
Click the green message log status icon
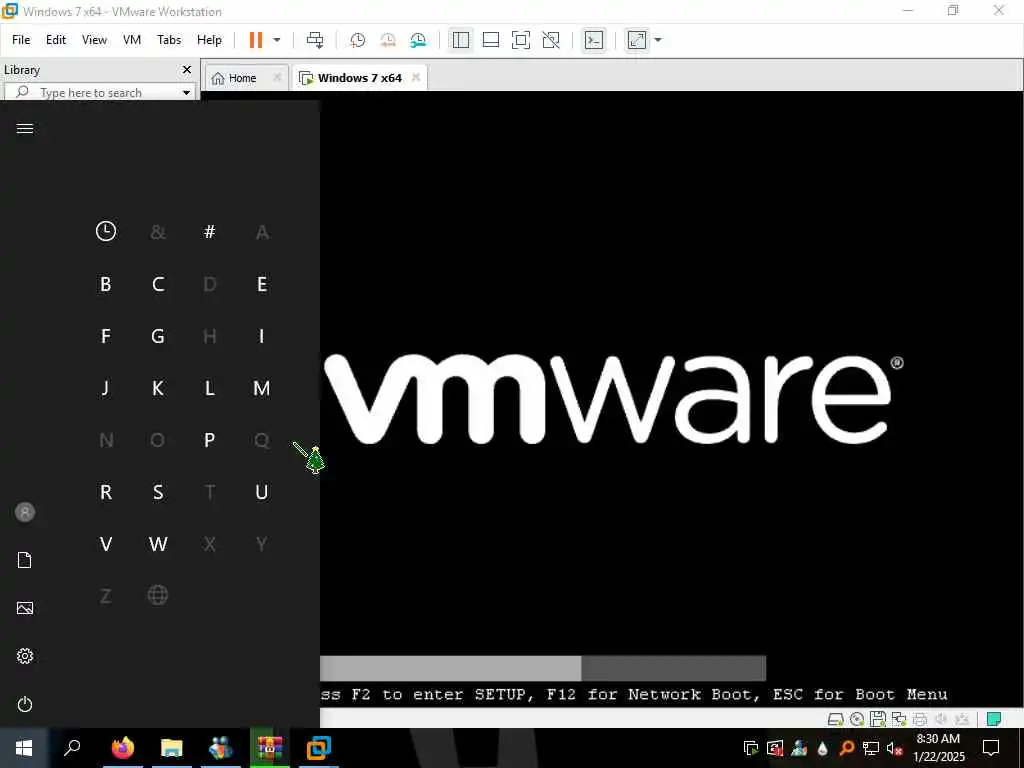(994, 719)
